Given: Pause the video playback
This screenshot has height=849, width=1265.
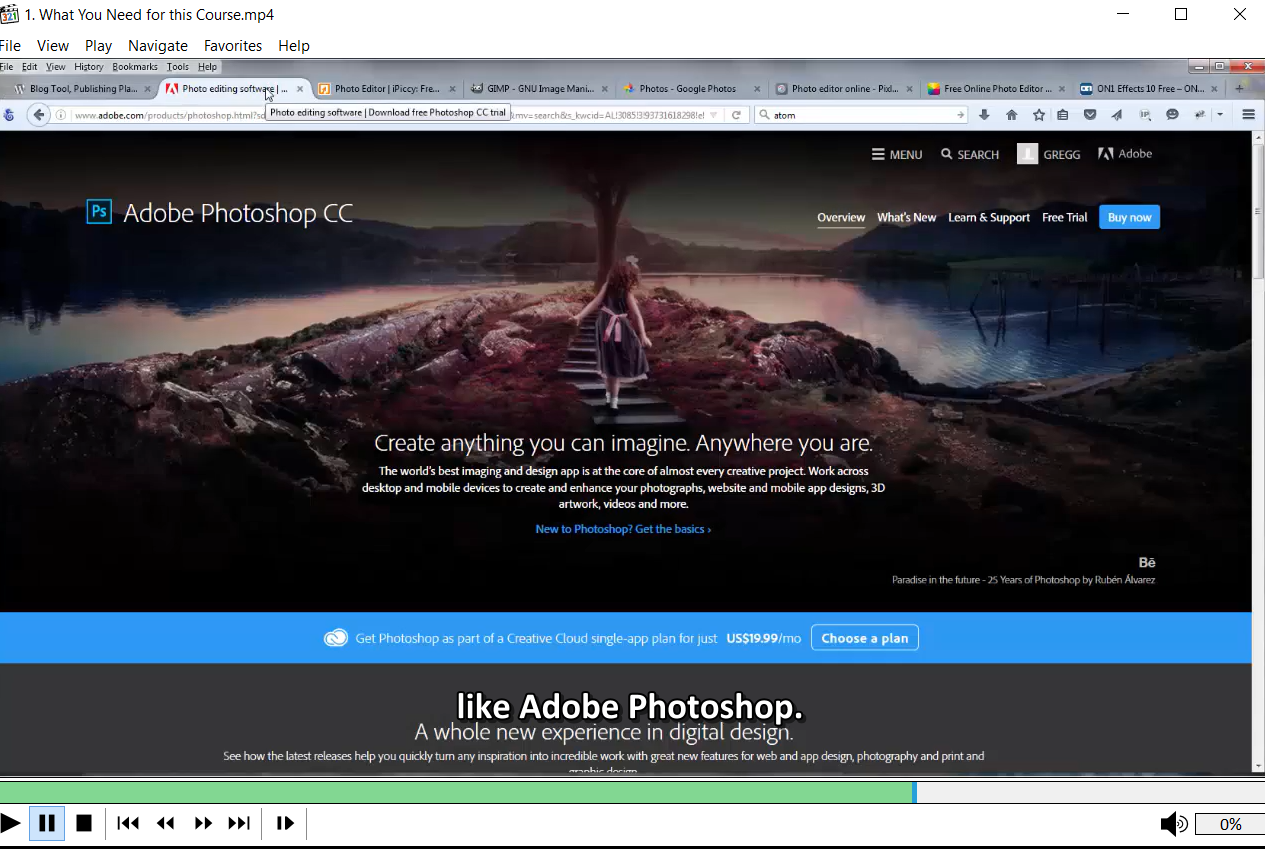Looking at the screenshot, I should pos(47,823).
